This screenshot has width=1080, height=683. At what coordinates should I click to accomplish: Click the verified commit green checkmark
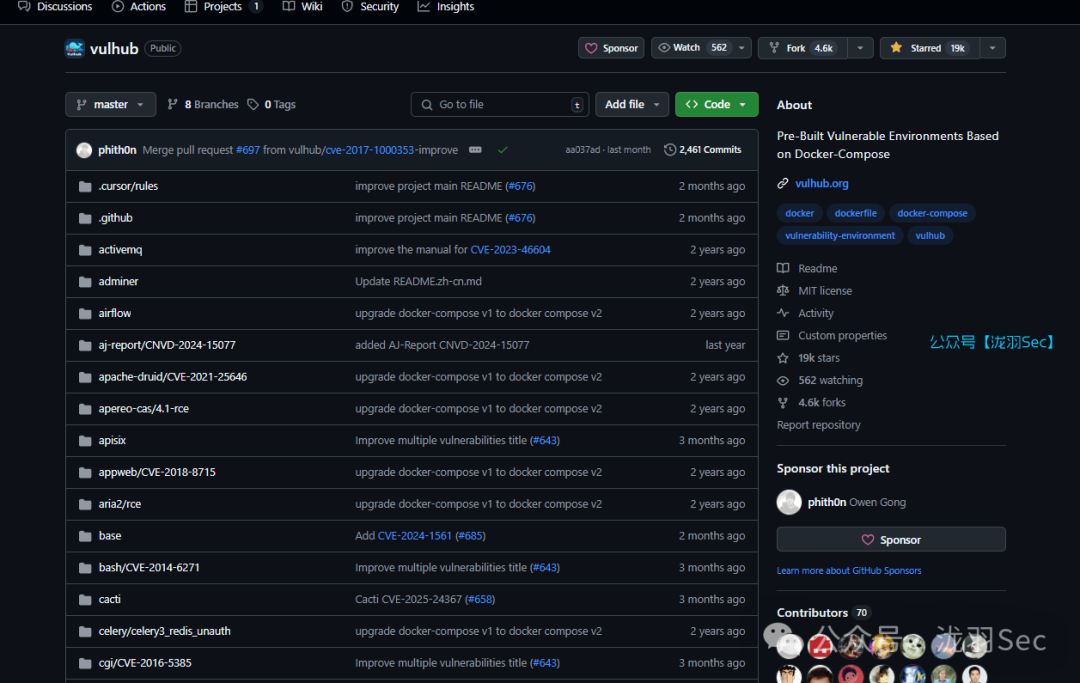pos(502,149)
